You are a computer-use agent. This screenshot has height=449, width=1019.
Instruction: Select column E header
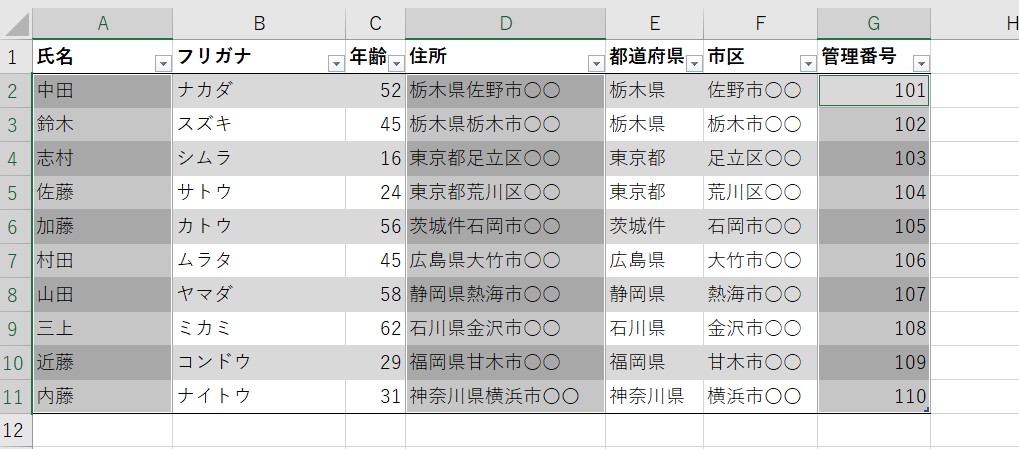tap(654, 24)
